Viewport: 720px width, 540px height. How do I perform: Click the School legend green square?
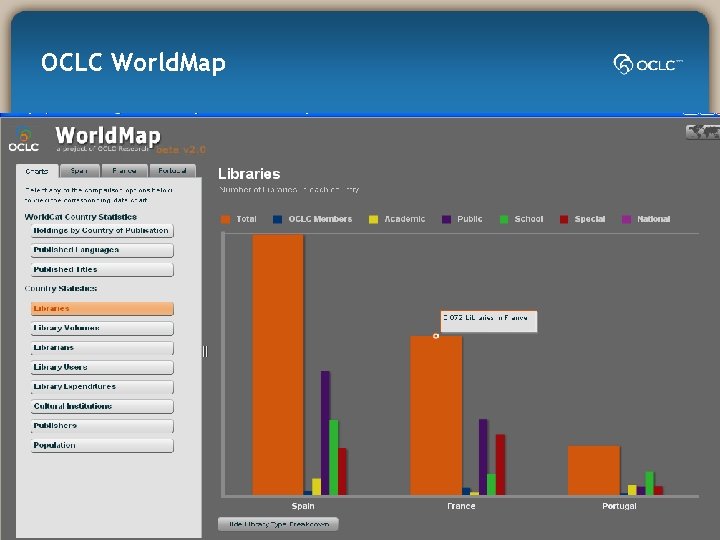(504, 219)
